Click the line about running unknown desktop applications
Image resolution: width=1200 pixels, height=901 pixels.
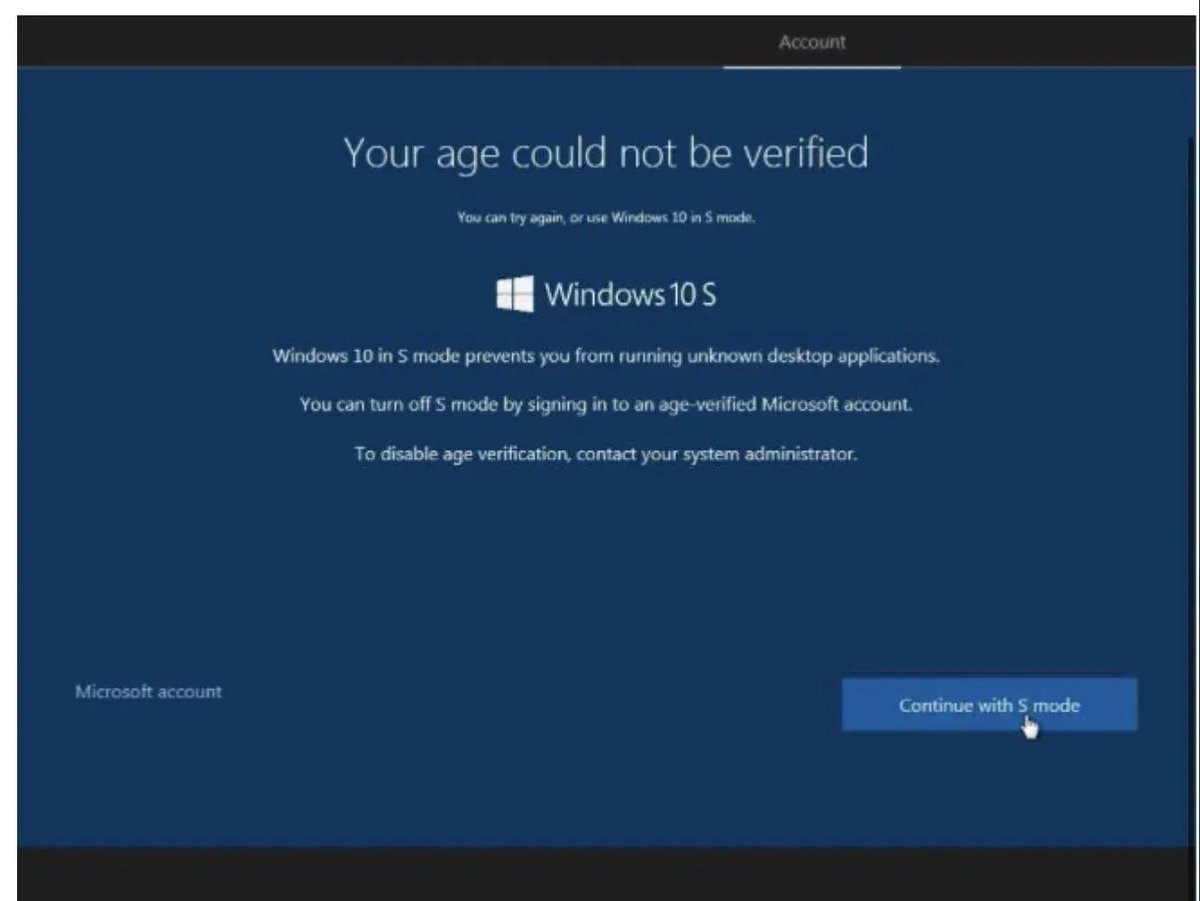coord(606,356)
